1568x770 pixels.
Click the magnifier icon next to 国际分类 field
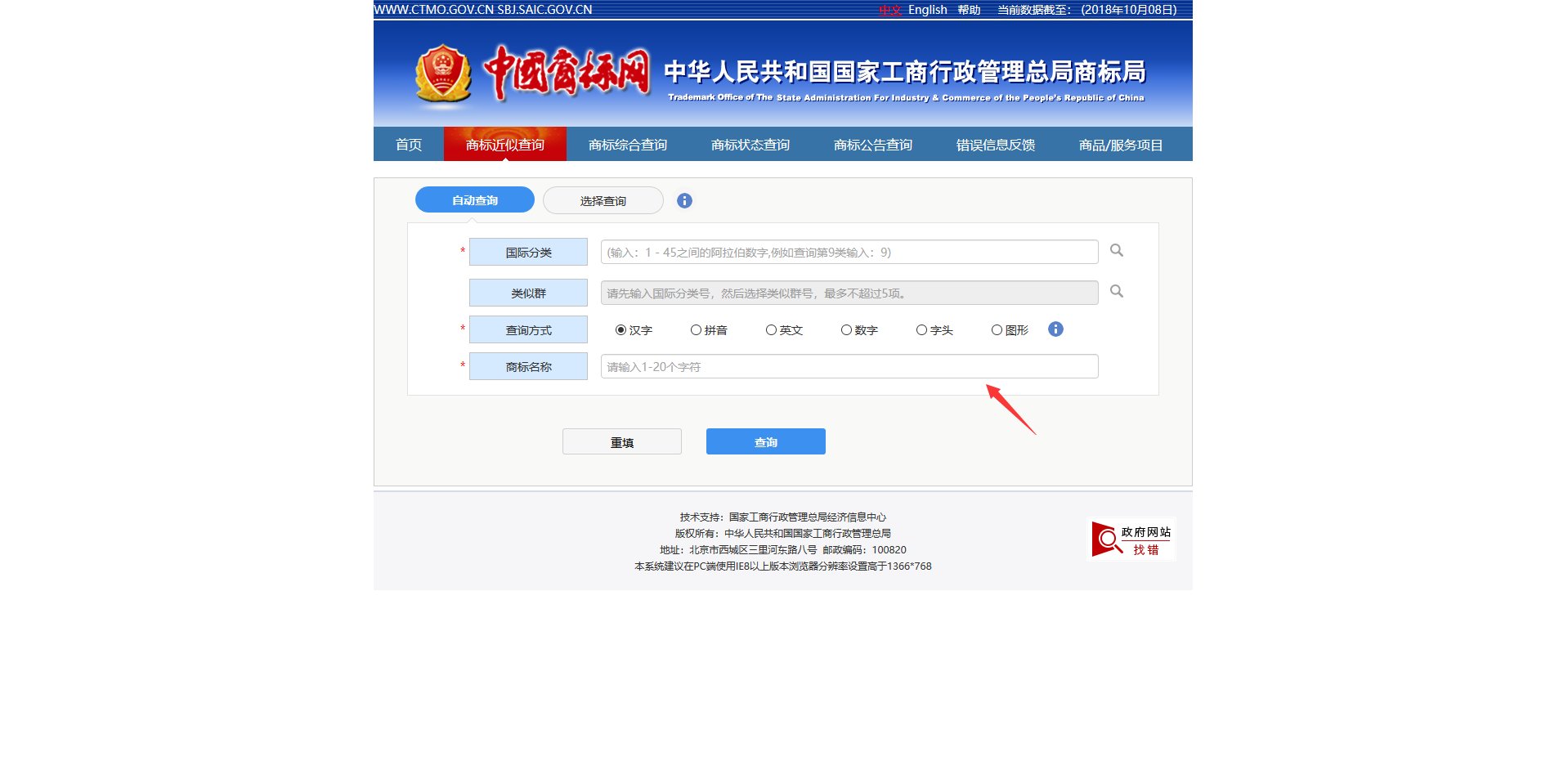click(1116, 251)
